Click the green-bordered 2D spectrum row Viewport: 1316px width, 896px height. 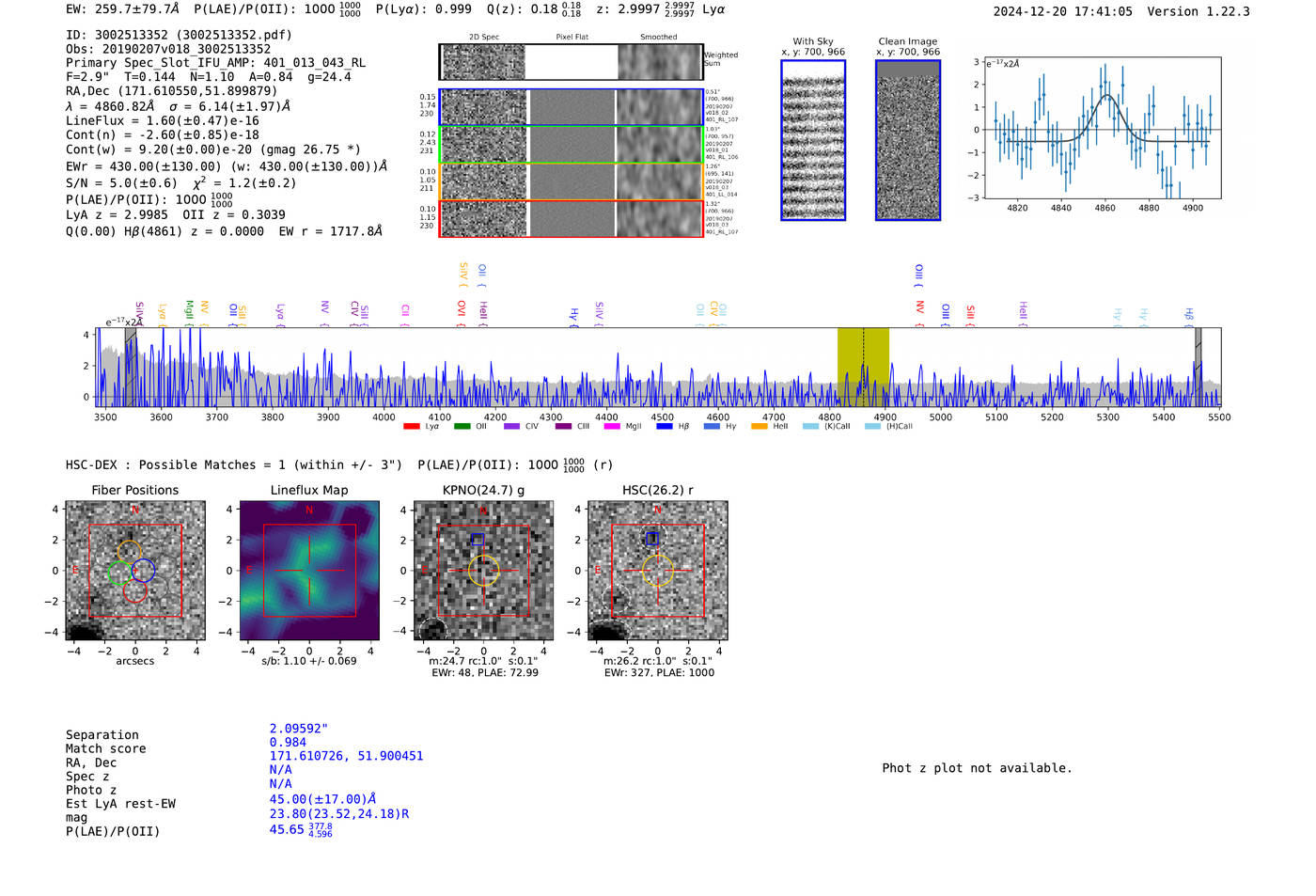coord(571,144)
